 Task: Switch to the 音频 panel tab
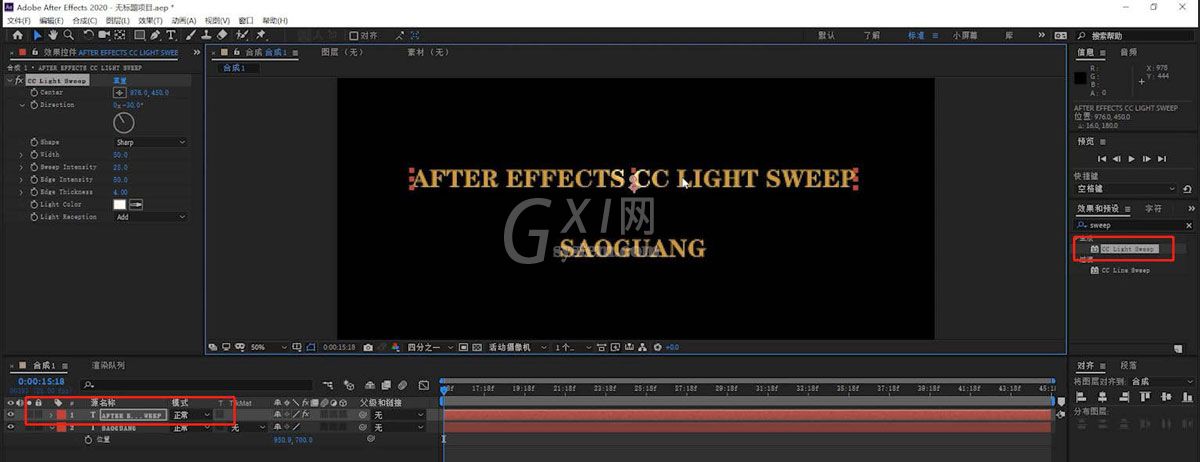click(x=1129, y=52)
